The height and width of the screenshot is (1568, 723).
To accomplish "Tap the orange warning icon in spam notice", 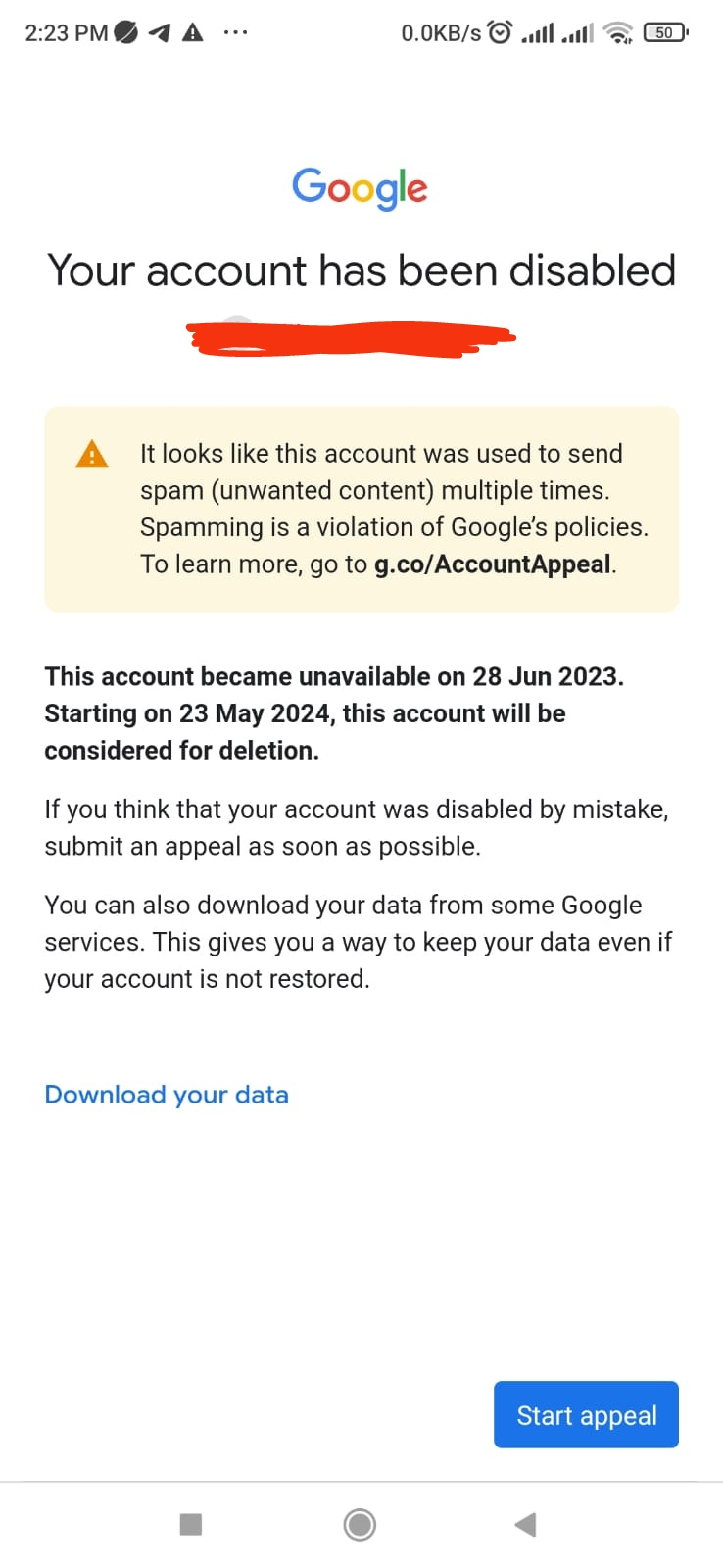I will tap(92, 455).
